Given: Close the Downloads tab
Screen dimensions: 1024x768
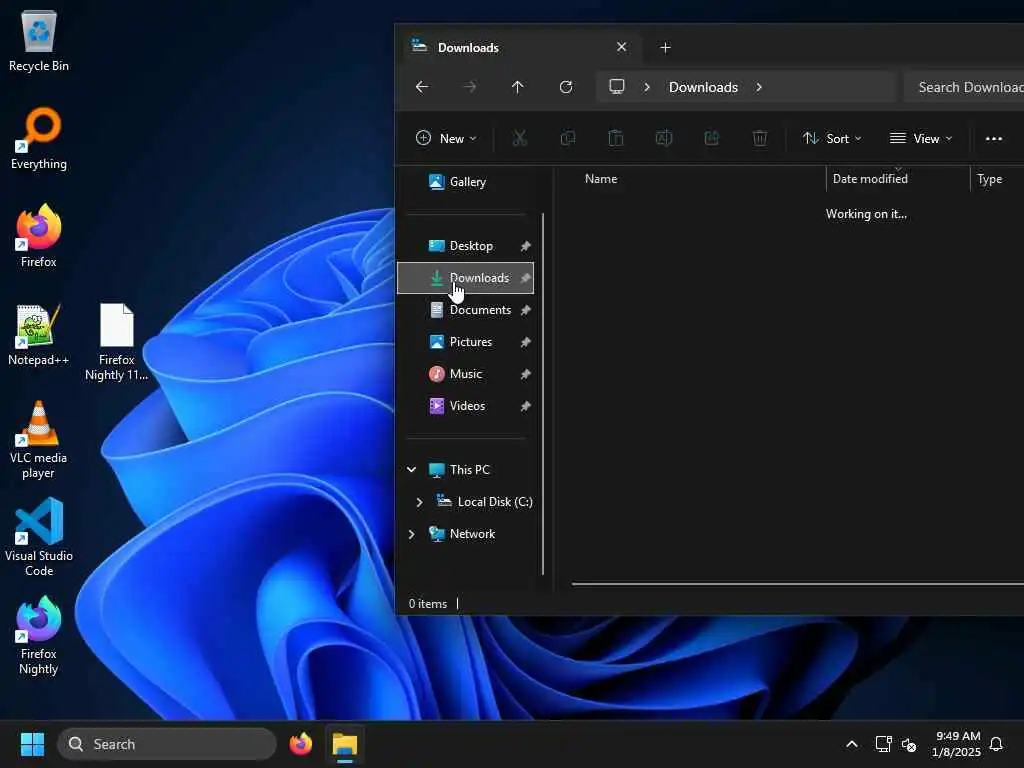Looking at the screenshot, I should tap(621, 47).
